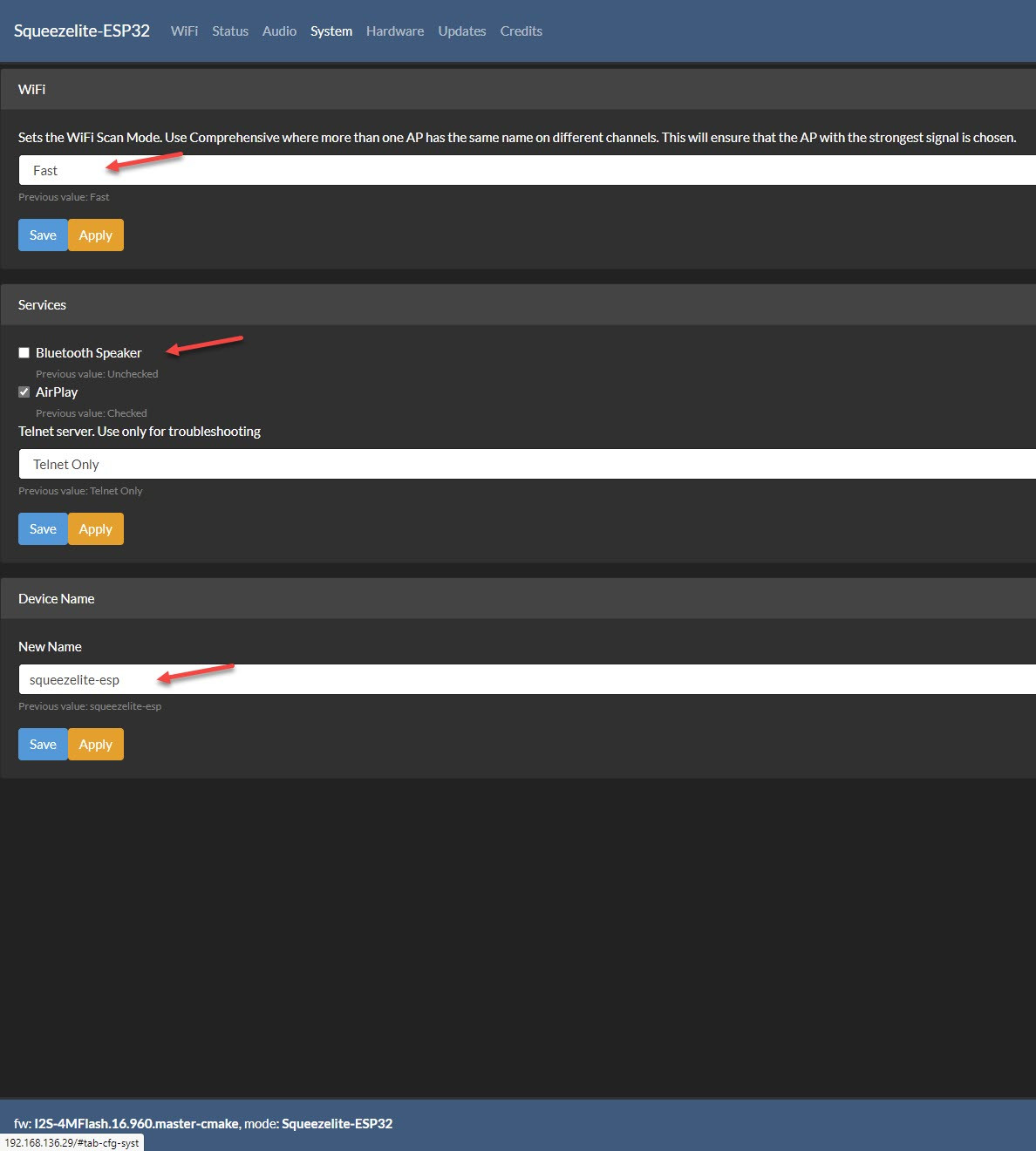This screenshot has width=1036, height=1151.
Task: Go to the Audio tab
Action: click(x=279, y=31)
